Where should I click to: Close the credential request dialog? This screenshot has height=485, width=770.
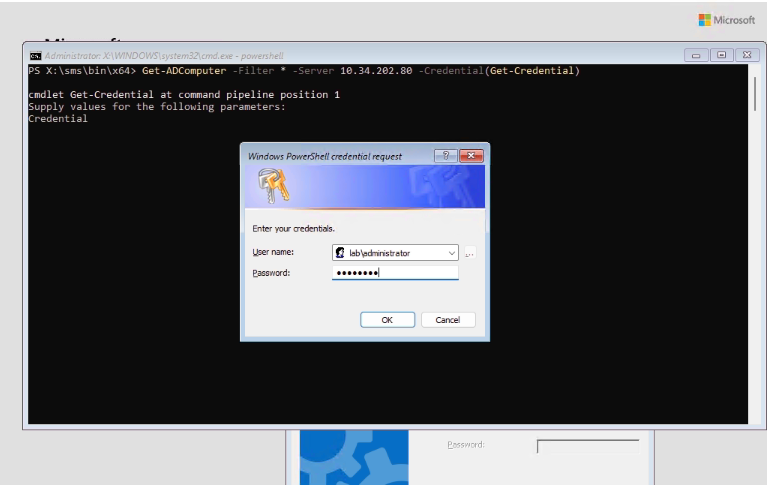(471, 156)
